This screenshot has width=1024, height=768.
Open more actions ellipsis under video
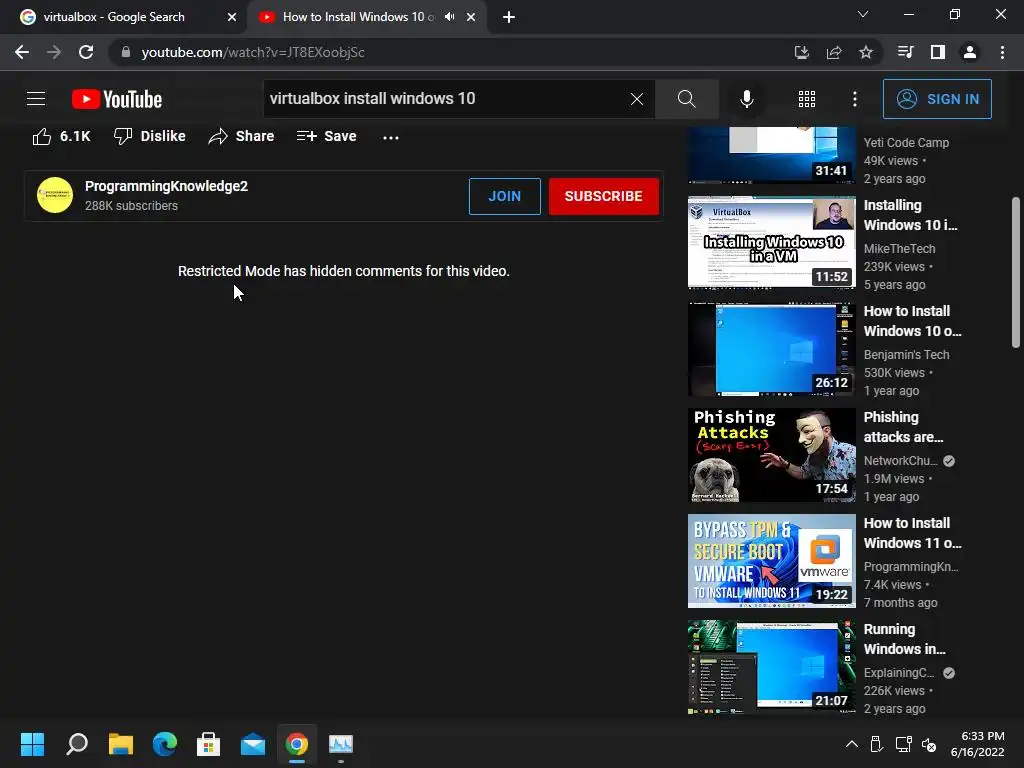click(391, 137)
